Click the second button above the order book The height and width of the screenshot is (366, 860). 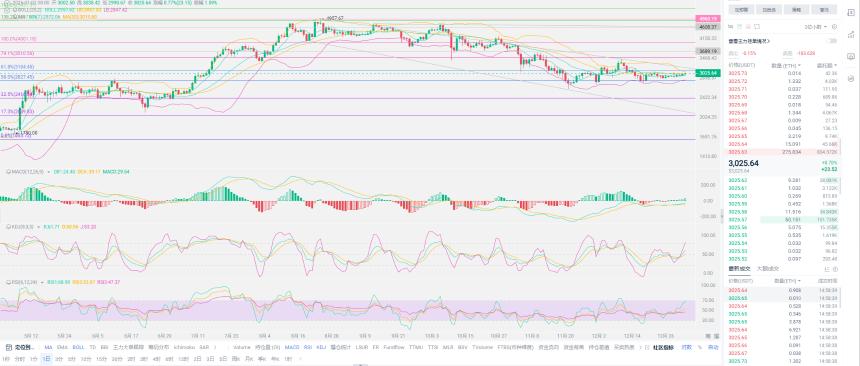click(x=769, y=10)
